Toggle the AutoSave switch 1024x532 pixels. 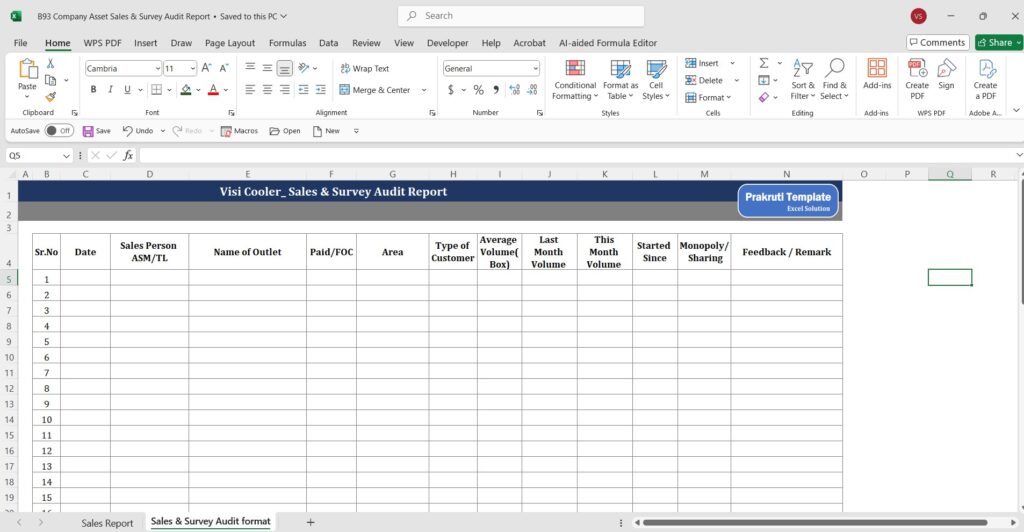(59, 131)
